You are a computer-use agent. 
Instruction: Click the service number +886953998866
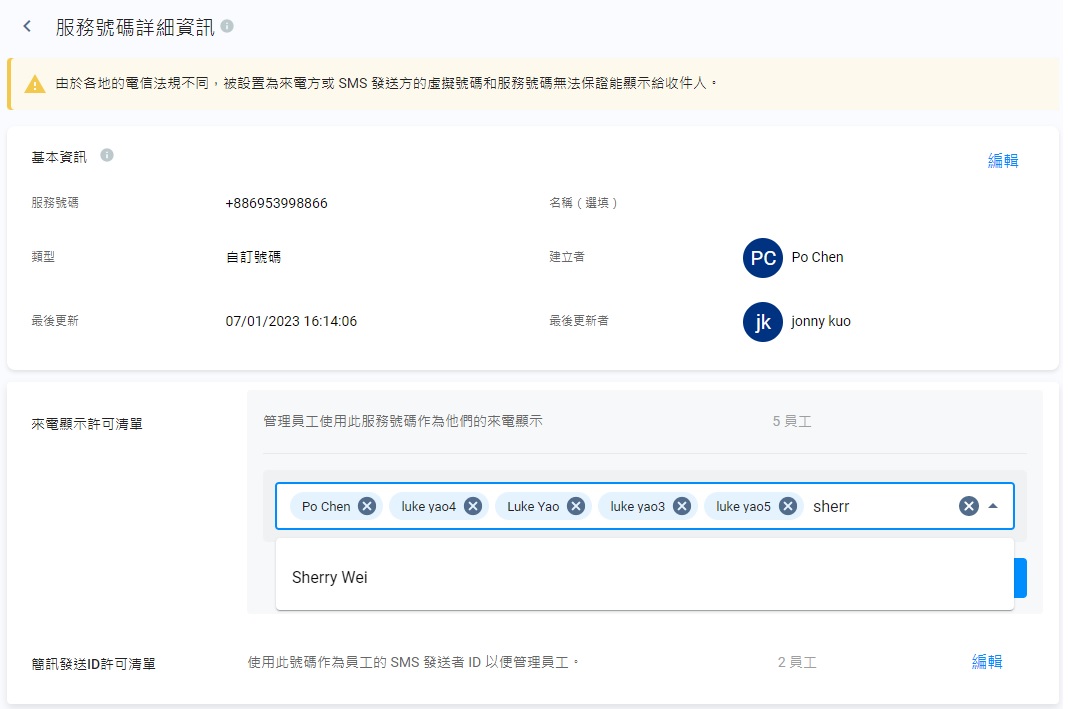tap(276, 203)
